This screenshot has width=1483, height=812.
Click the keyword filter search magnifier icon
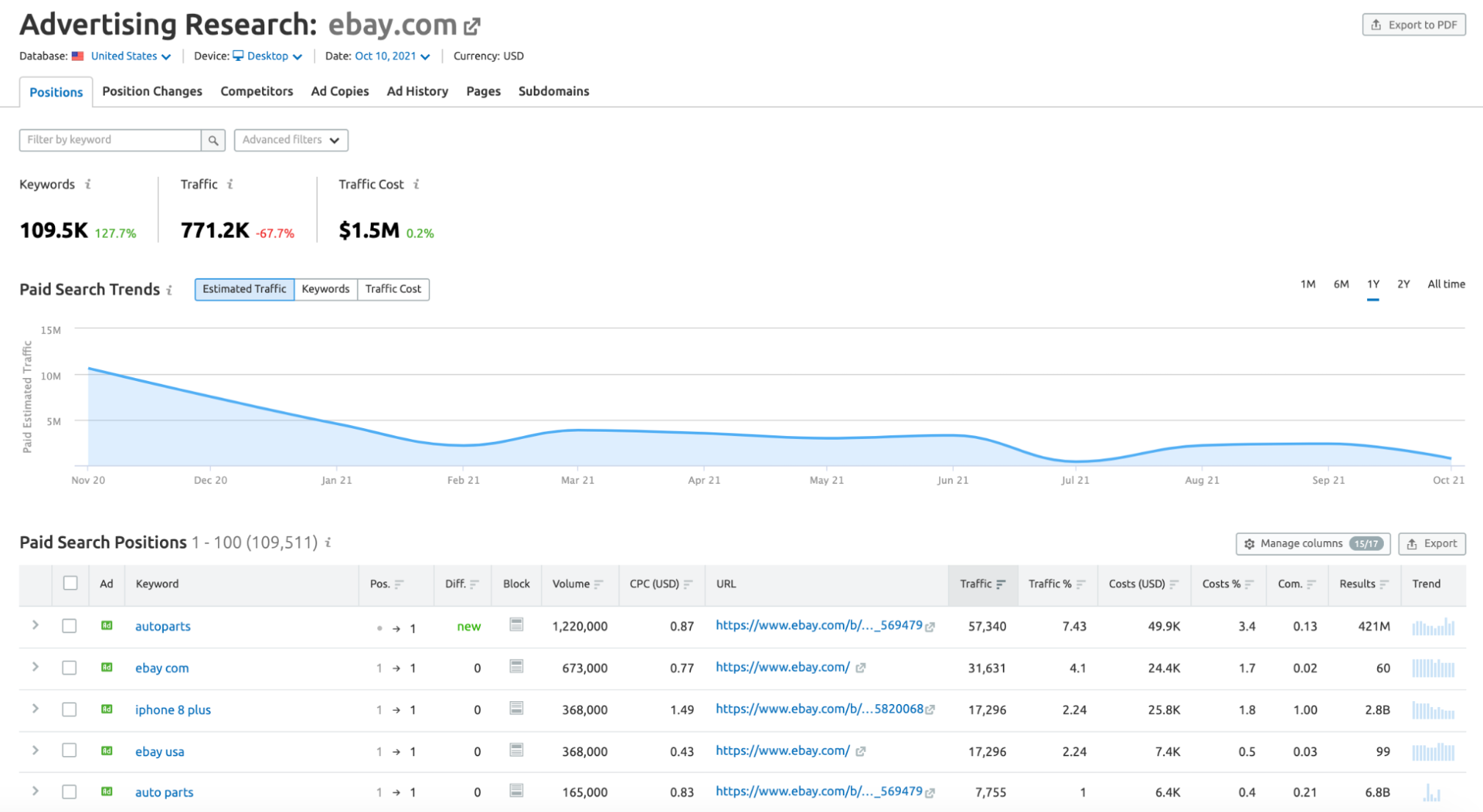[x=213, y=140]
